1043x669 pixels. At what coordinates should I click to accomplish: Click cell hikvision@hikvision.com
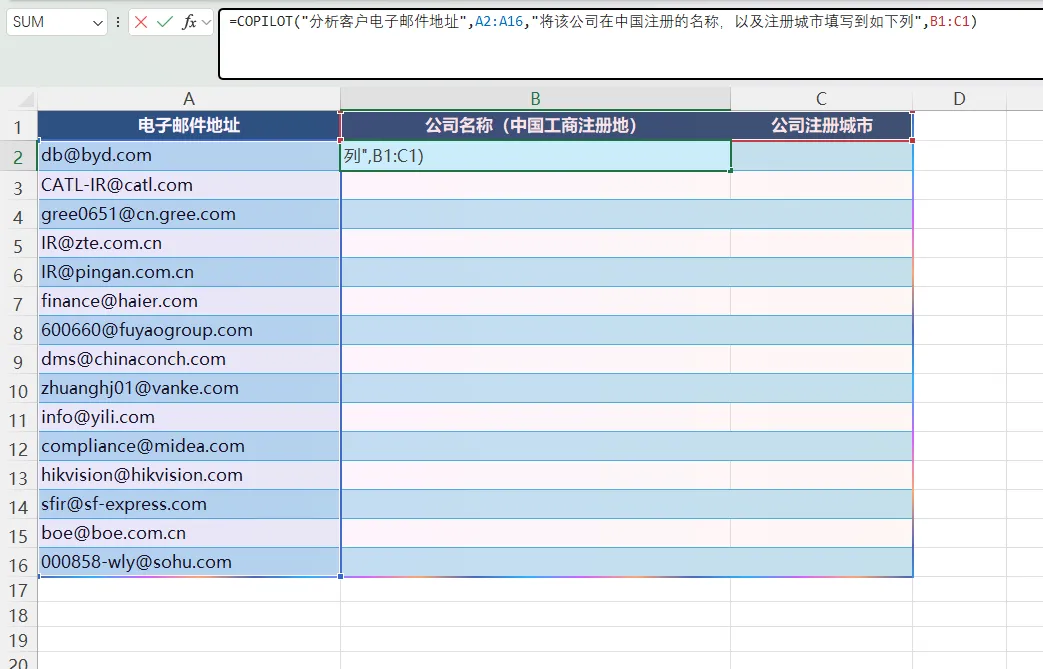189,475
